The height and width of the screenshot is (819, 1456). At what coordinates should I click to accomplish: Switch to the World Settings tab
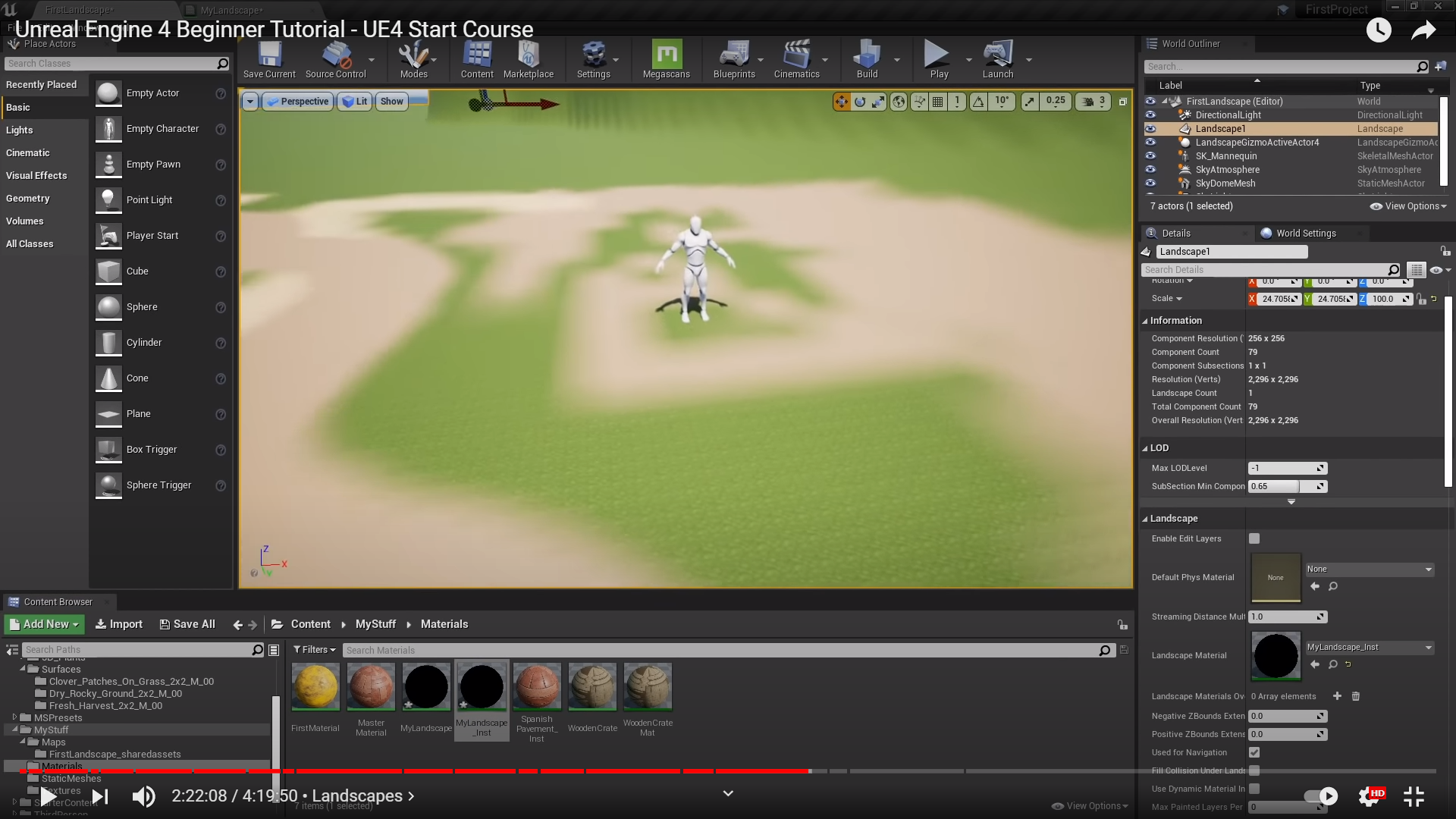tap(1305, 234)
